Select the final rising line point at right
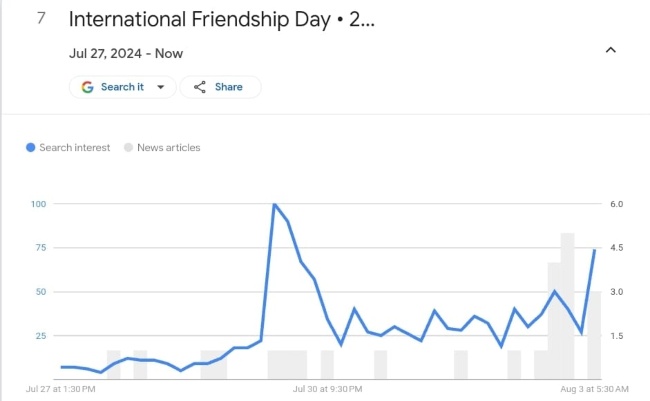This screenshot has height=401, width=650. [594, 250]
